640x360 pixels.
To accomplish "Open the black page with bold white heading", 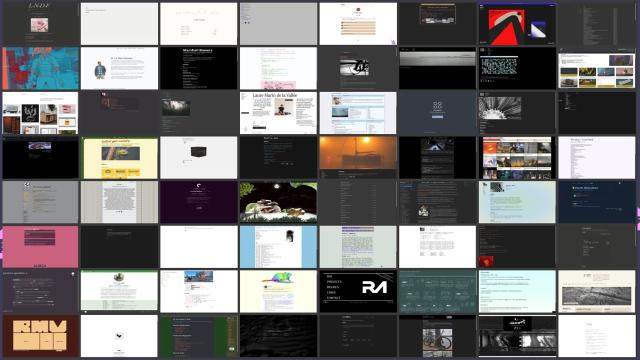I will pos(199,68).
